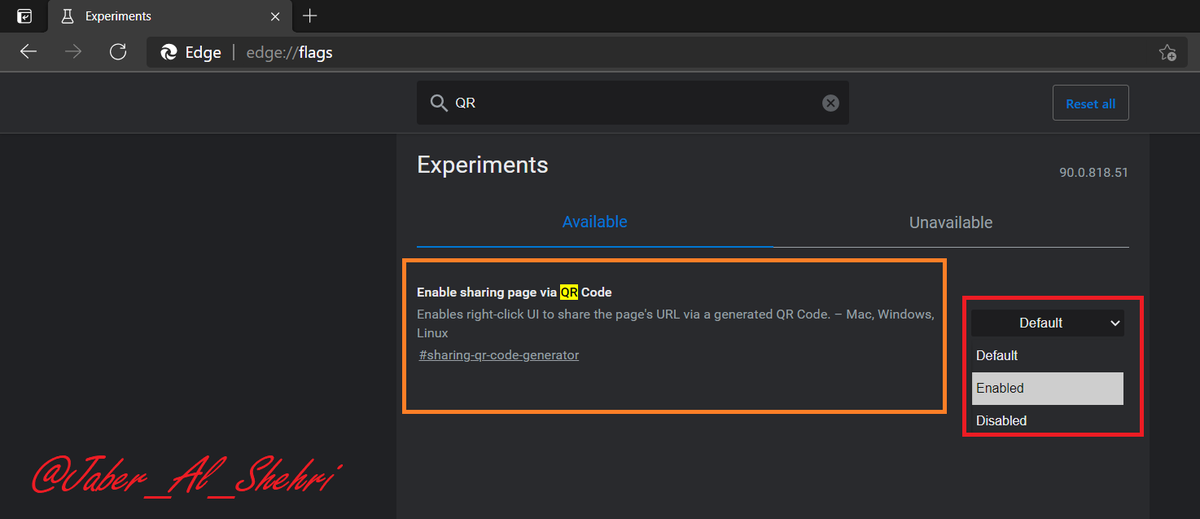
Task: Click the Reset all button
Action: pyautogui.click(x=1090, y=103)
